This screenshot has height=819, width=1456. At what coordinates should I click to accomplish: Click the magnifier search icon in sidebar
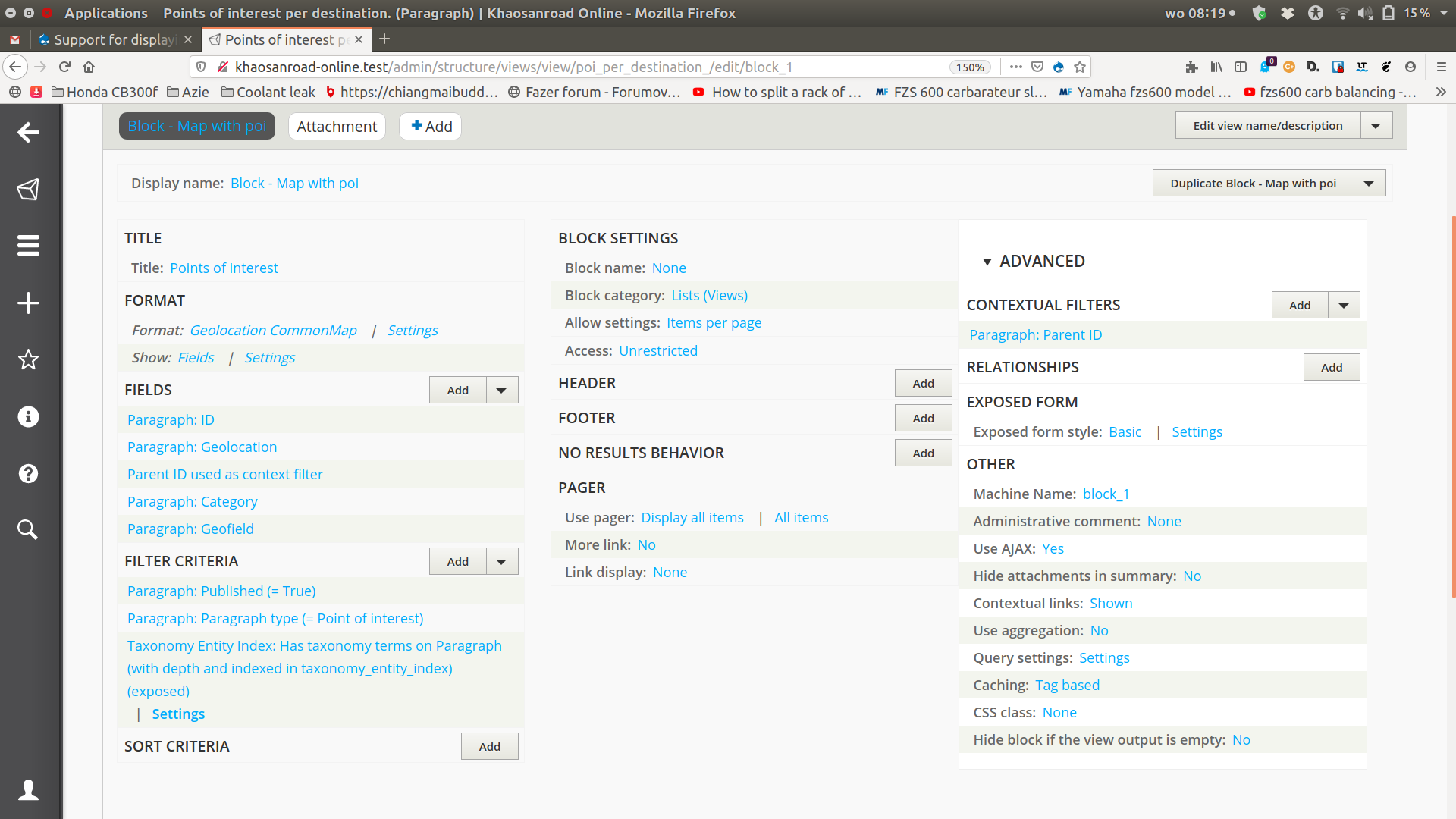[28, 529]
